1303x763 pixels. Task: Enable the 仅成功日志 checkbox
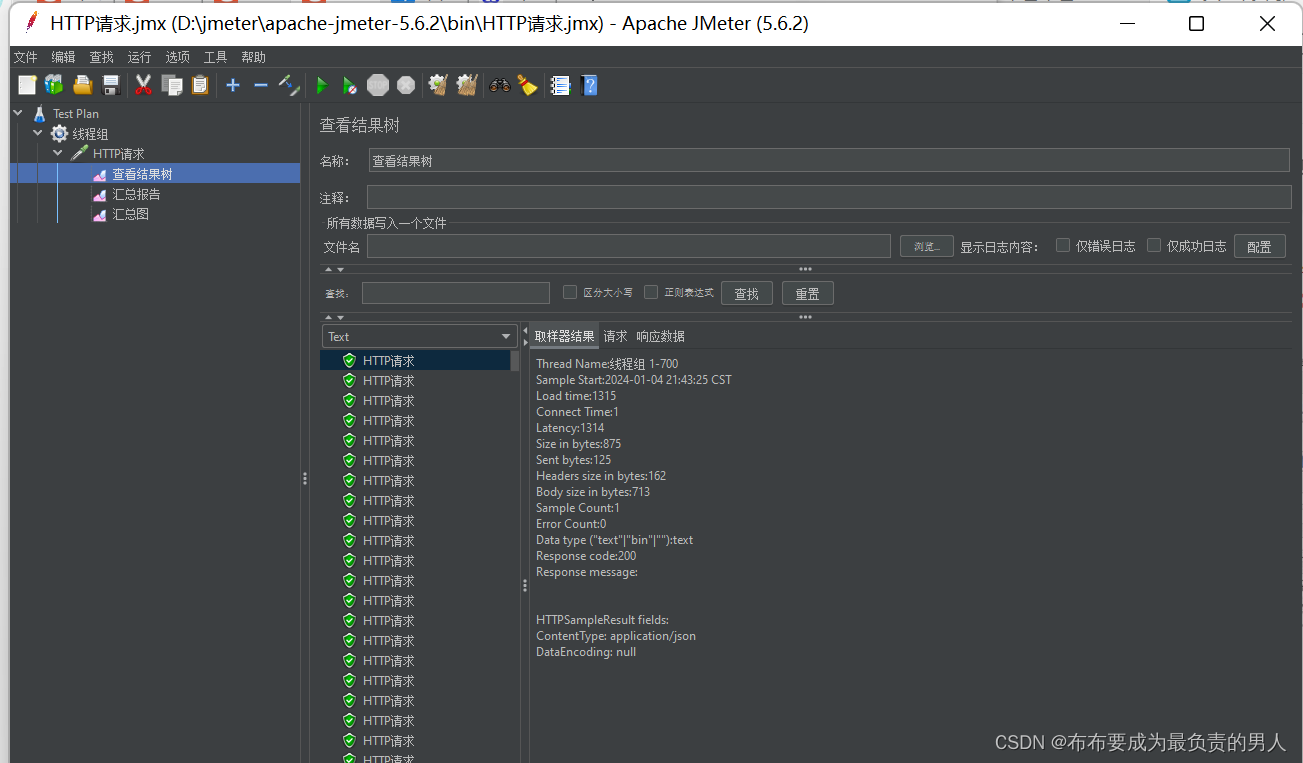point(1154,245)
